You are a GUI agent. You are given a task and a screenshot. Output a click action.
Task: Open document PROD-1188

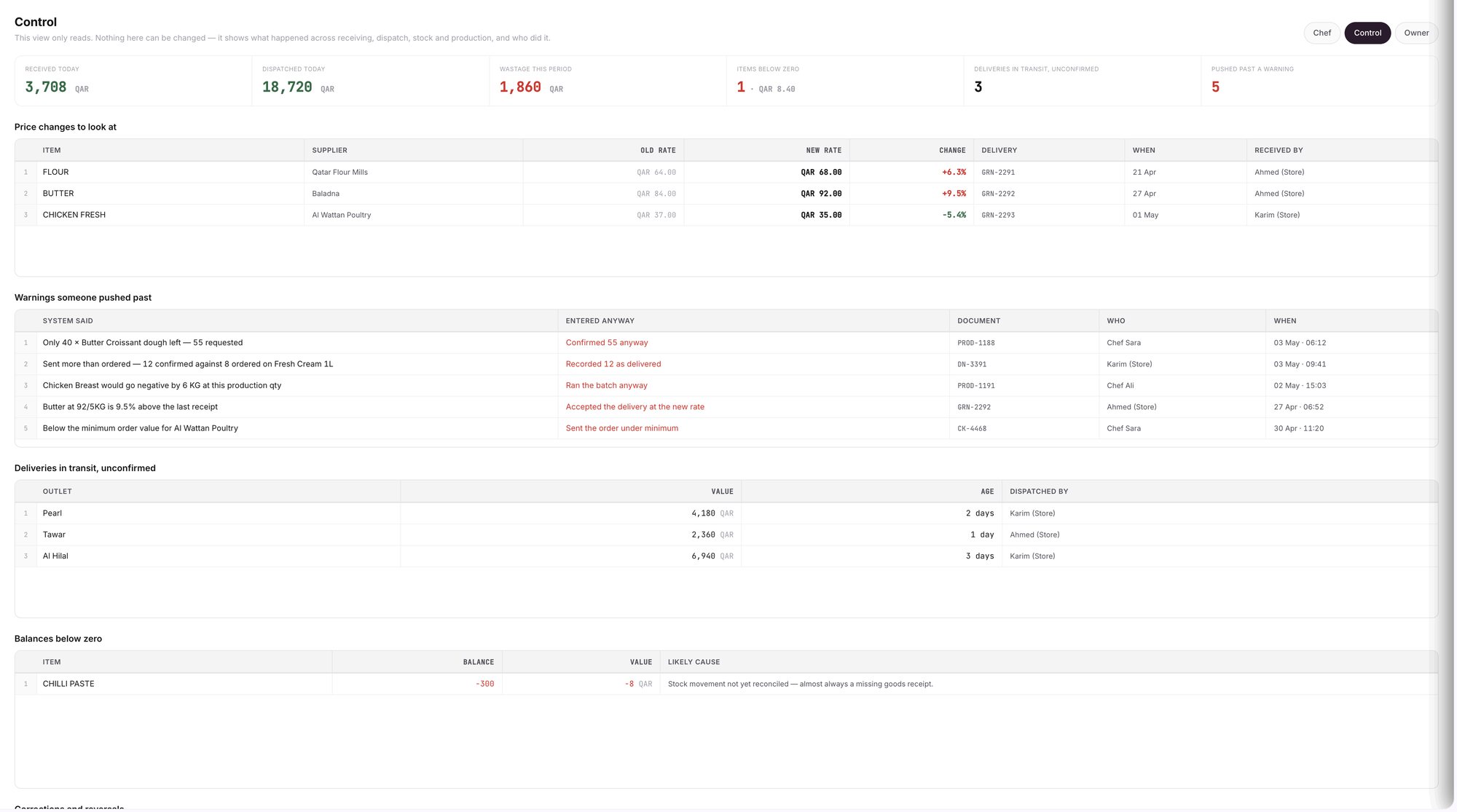[975, 343]
